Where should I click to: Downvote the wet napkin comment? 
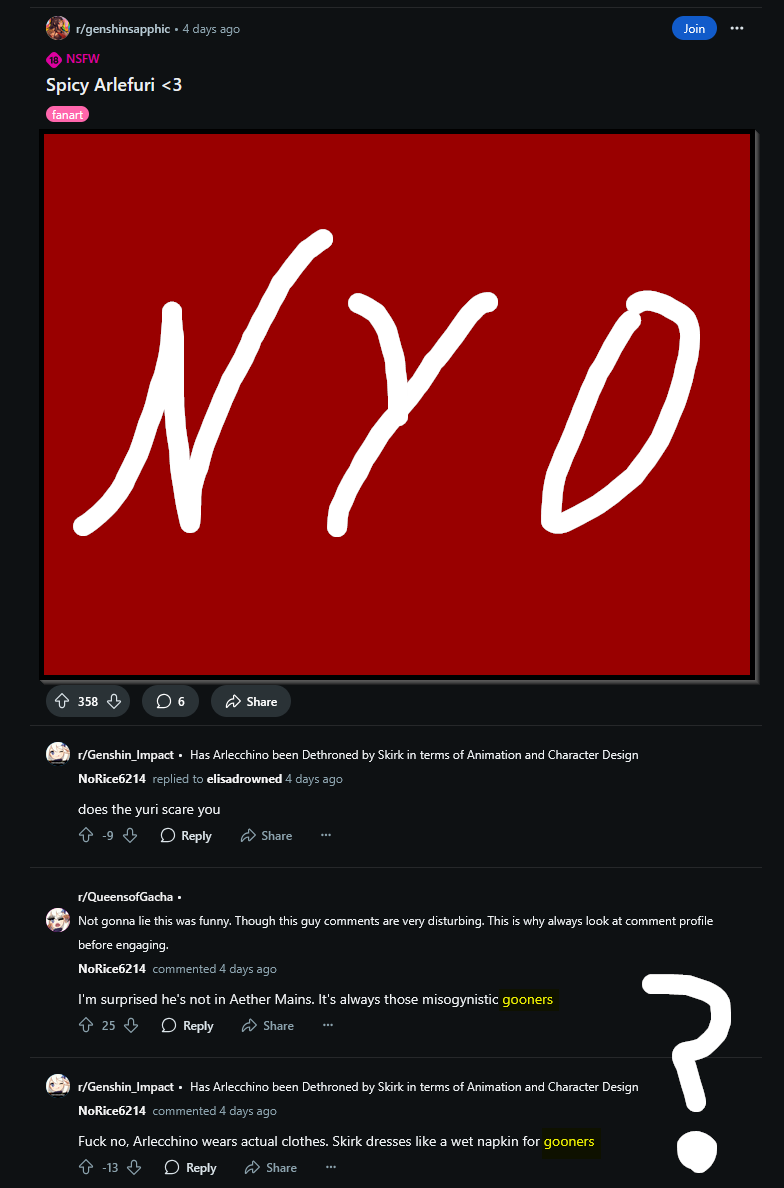coord(133,1167)
